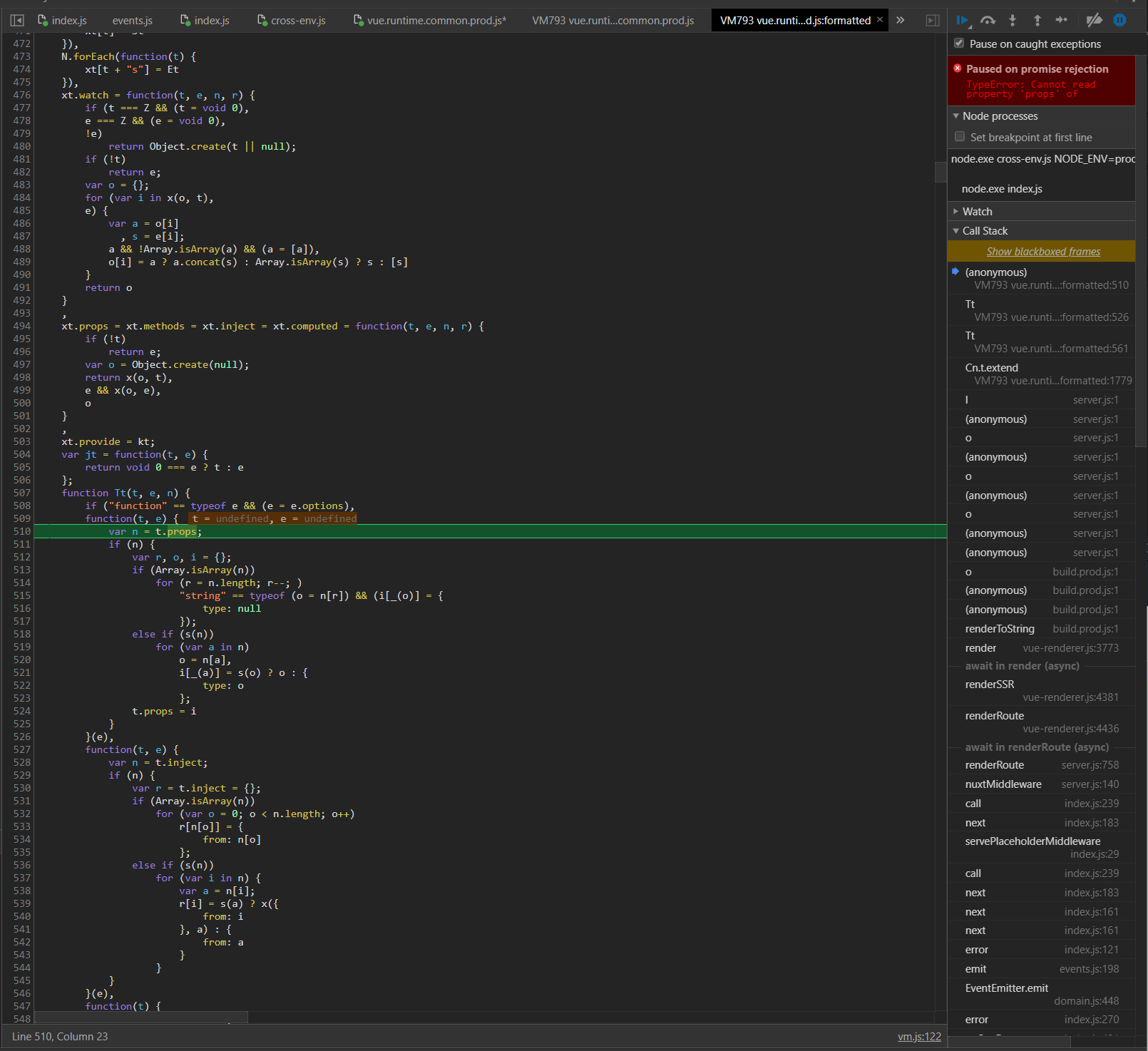Select node.exe index.js process
Screen dimensions: 1148x1051
point(1041,189)
